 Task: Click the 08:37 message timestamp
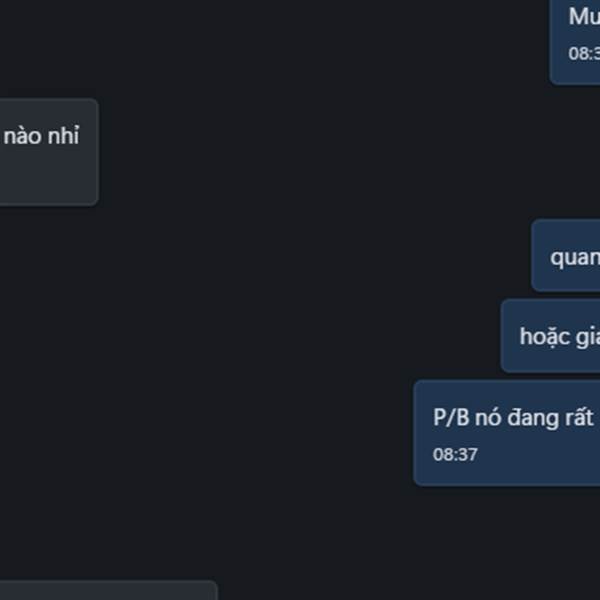coord(455,455)
